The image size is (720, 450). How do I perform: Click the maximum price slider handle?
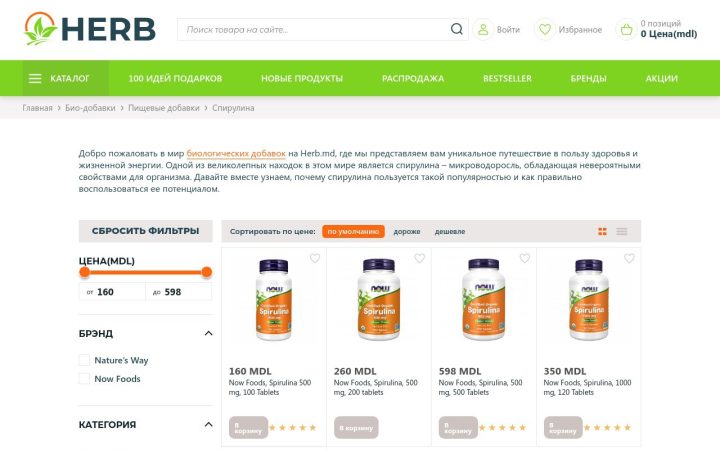tap(207, 272)
